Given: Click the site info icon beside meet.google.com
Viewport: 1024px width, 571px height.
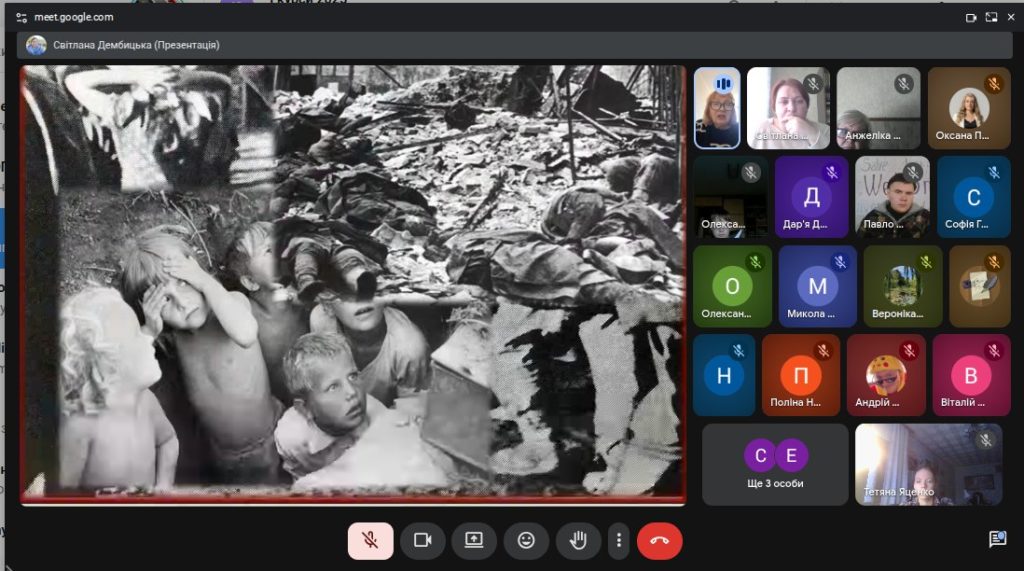Looking at the screenshot, I should (x=21, y=17).
